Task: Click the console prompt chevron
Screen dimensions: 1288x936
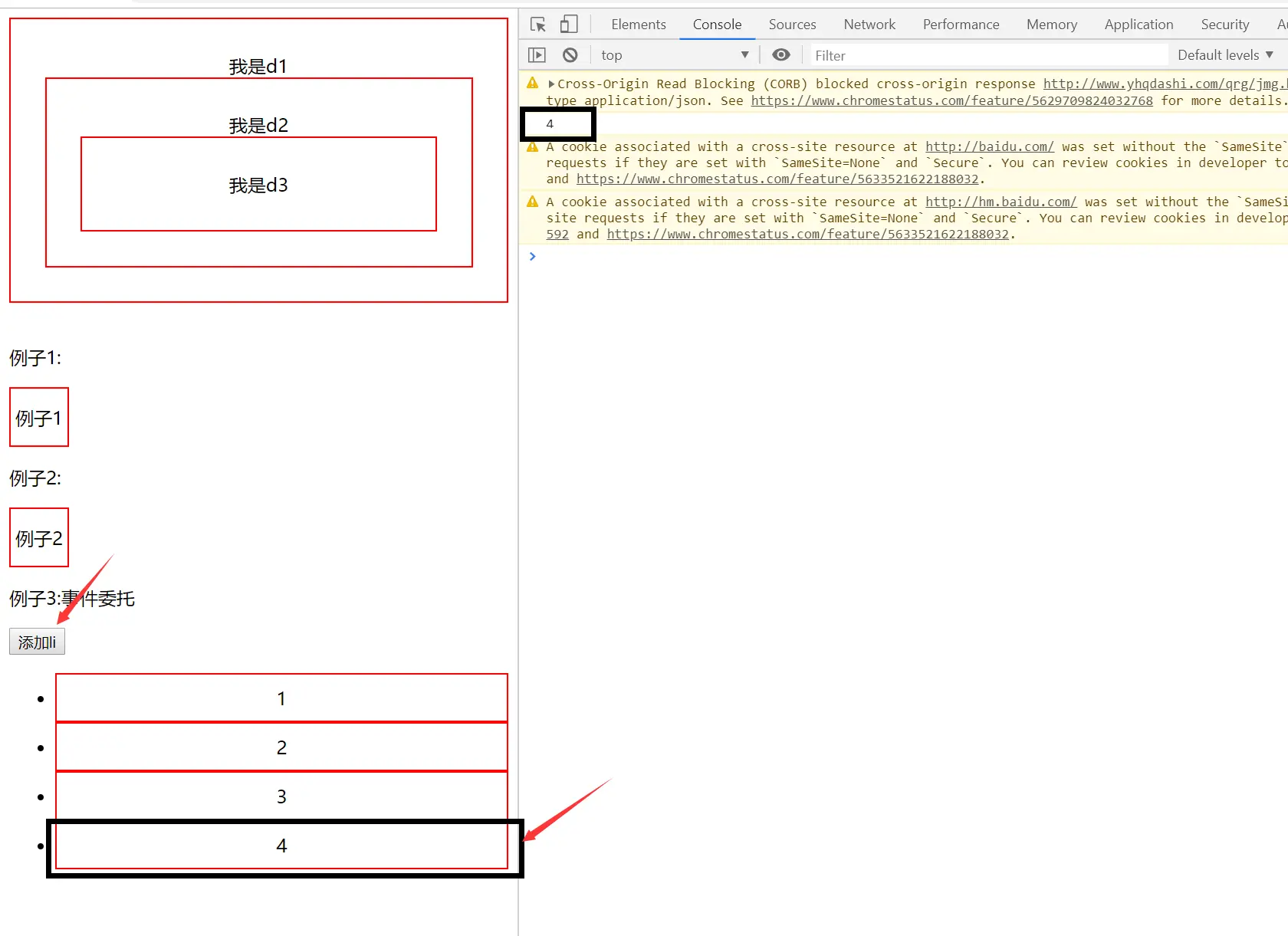Action: point(532,256)
